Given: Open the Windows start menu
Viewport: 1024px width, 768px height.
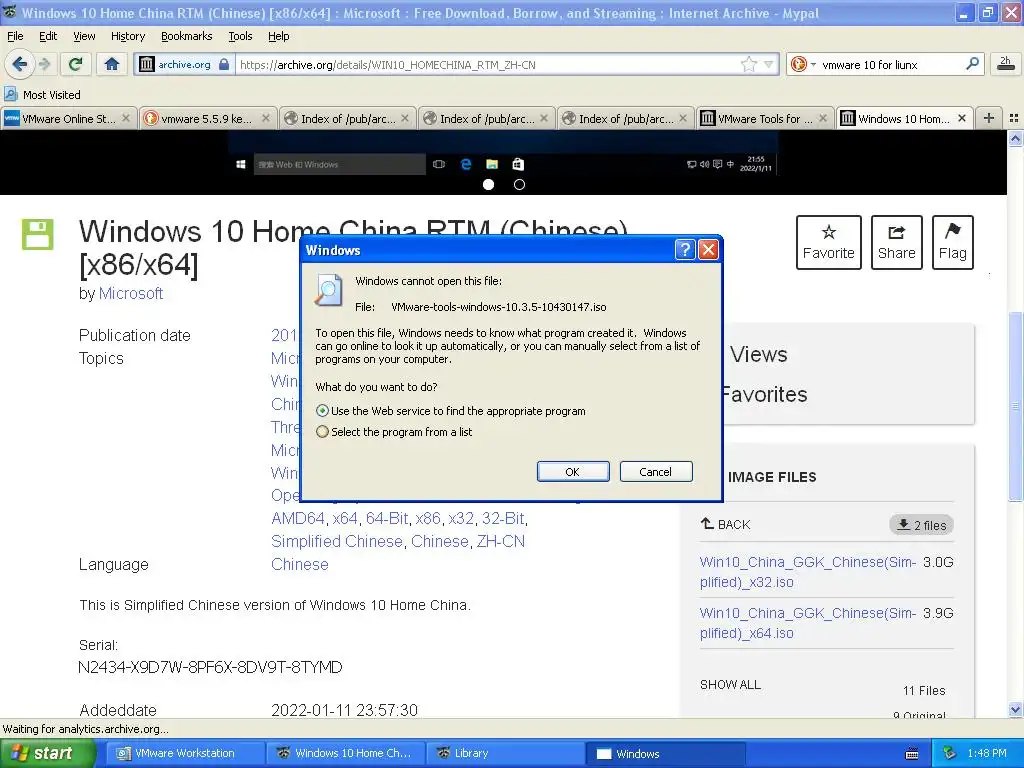Looking at the screenshot, I should pyautogui.click(x=48, y=753).
